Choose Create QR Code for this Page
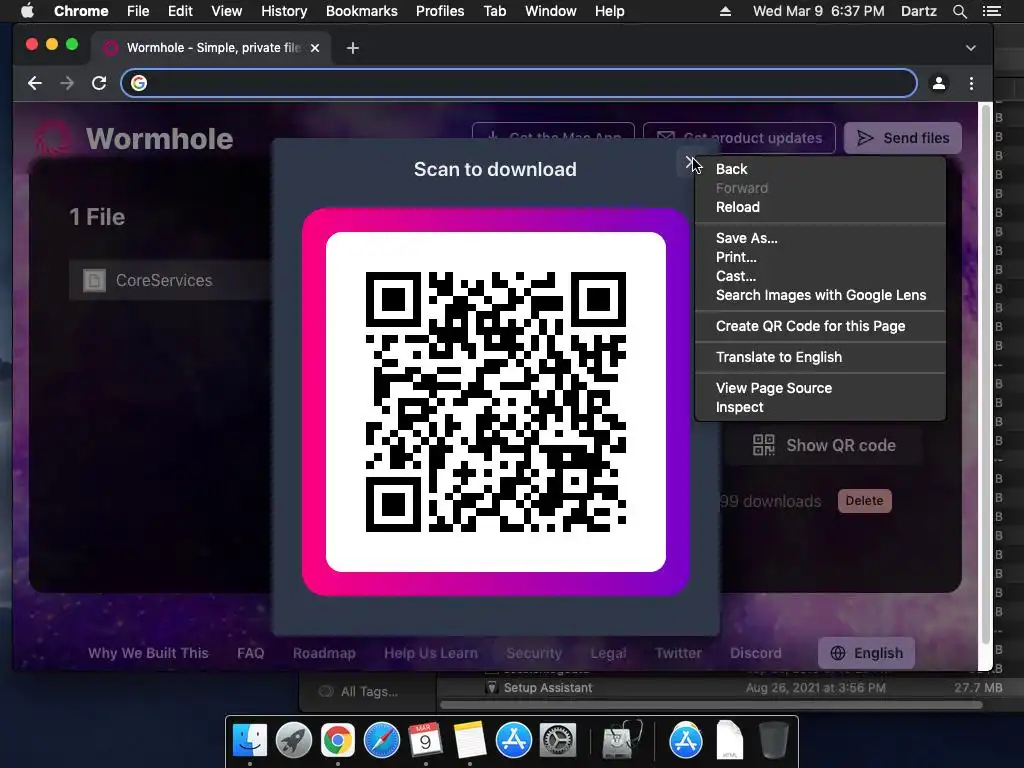1024x768 pixels. [x=810, y=326]
